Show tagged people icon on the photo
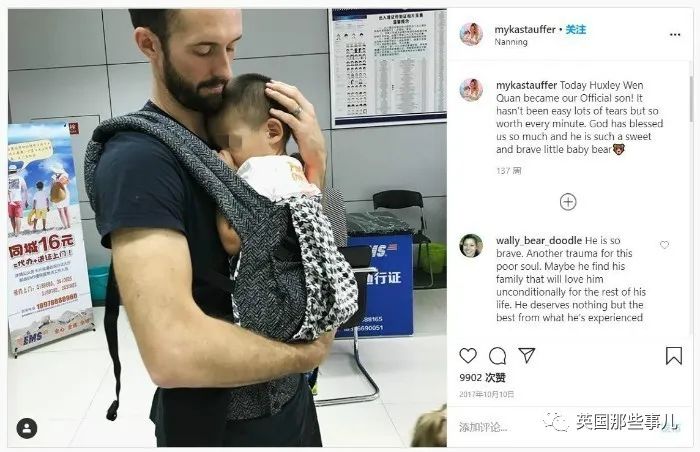 pyautogui.click(x=27, y=428)
